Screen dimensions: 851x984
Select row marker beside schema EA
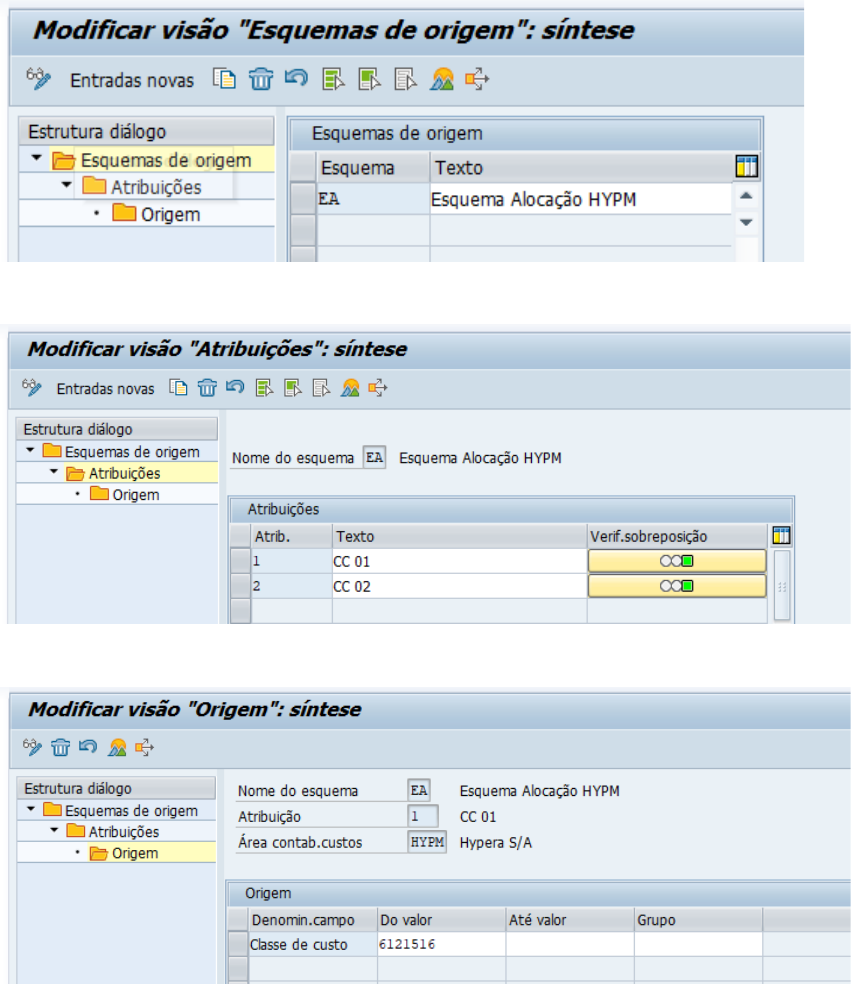click(x=302, y=199)
